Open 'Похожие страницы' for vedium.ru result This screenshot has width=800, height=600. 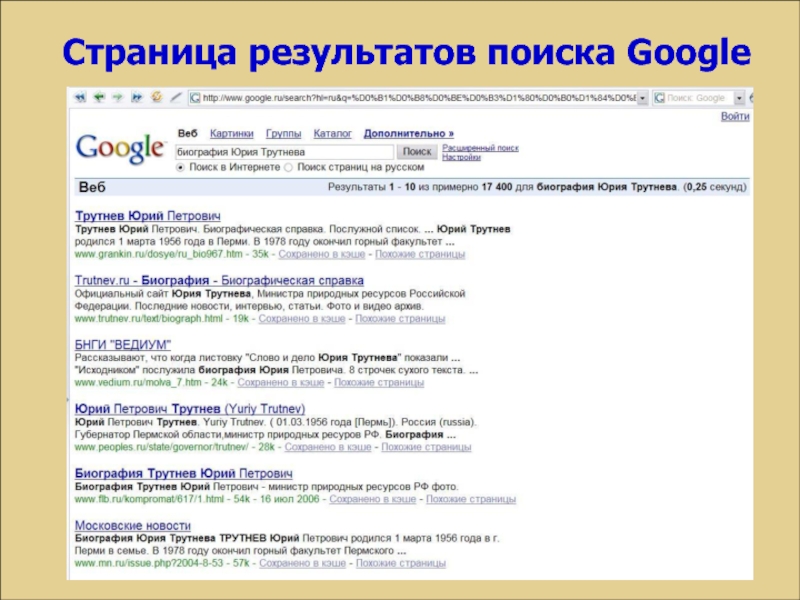[x=379, y=383]
